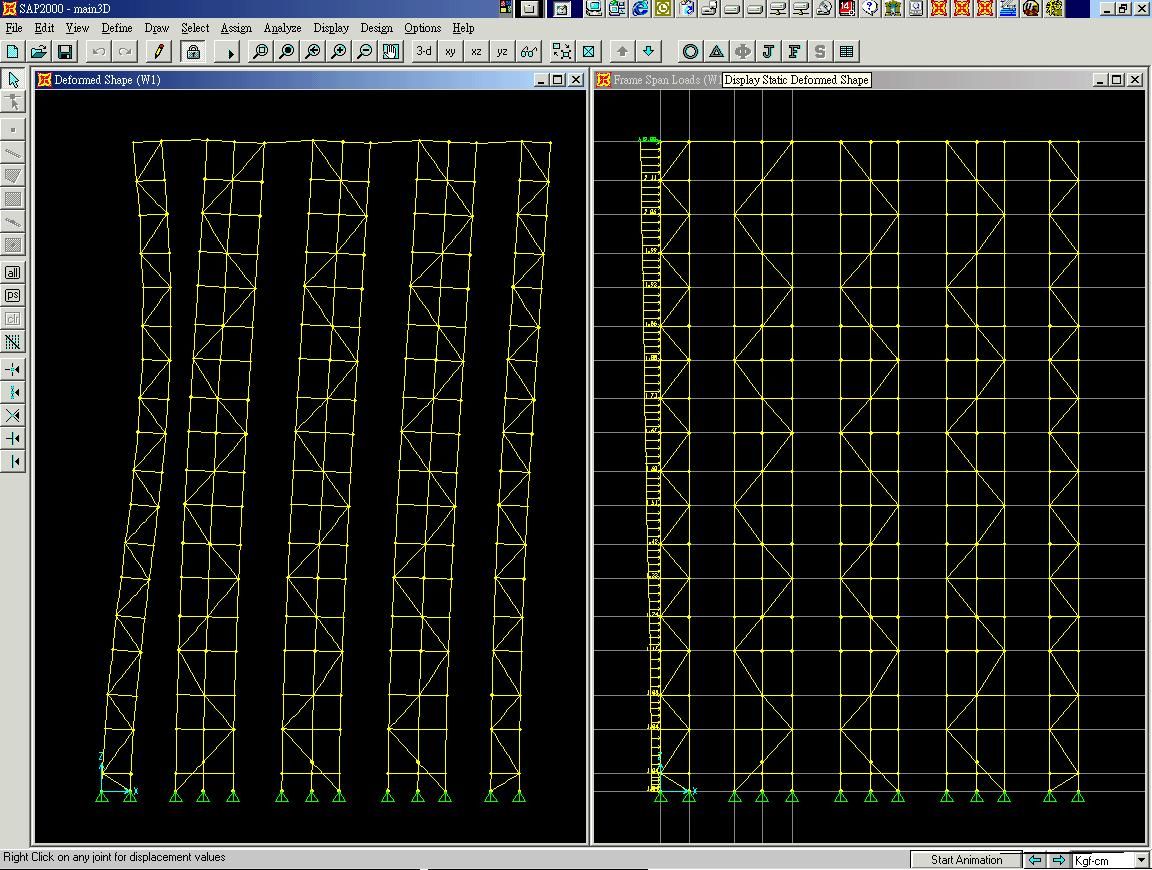
Task: Toggle perspective view glasses icon
Action: pyautogui.click(x=529, y=51)
